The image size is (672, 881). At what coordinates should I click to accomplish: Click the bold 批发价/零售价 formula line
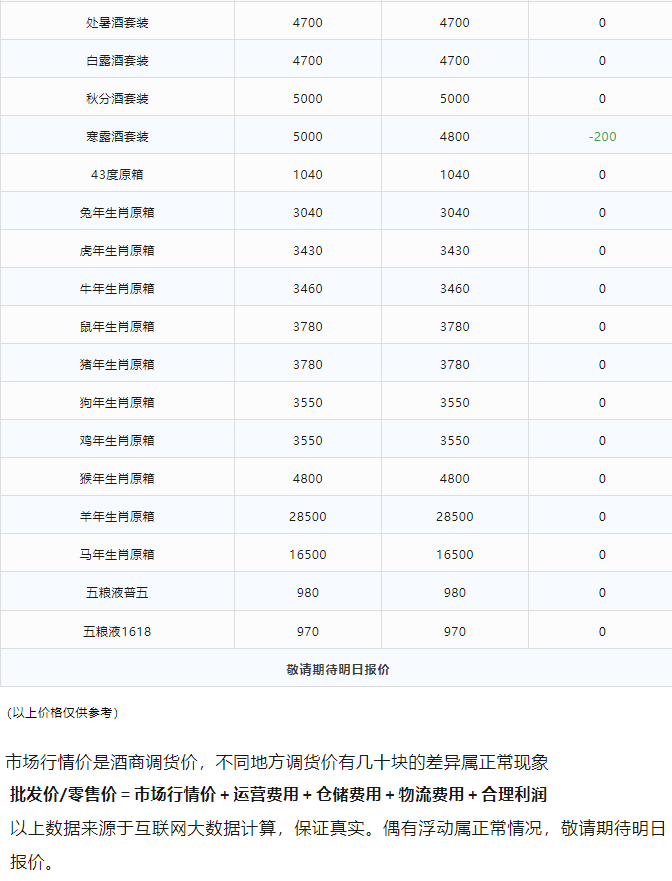(278, 794)
